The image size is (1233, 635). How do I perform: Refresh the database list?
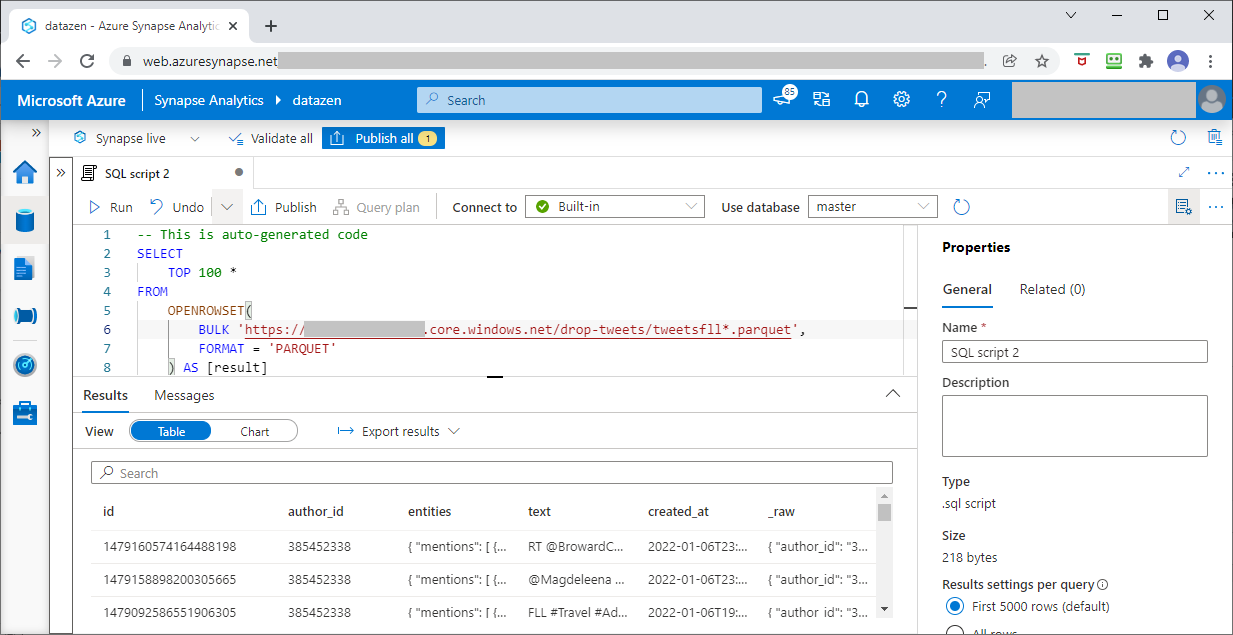[x=961, y=207]
